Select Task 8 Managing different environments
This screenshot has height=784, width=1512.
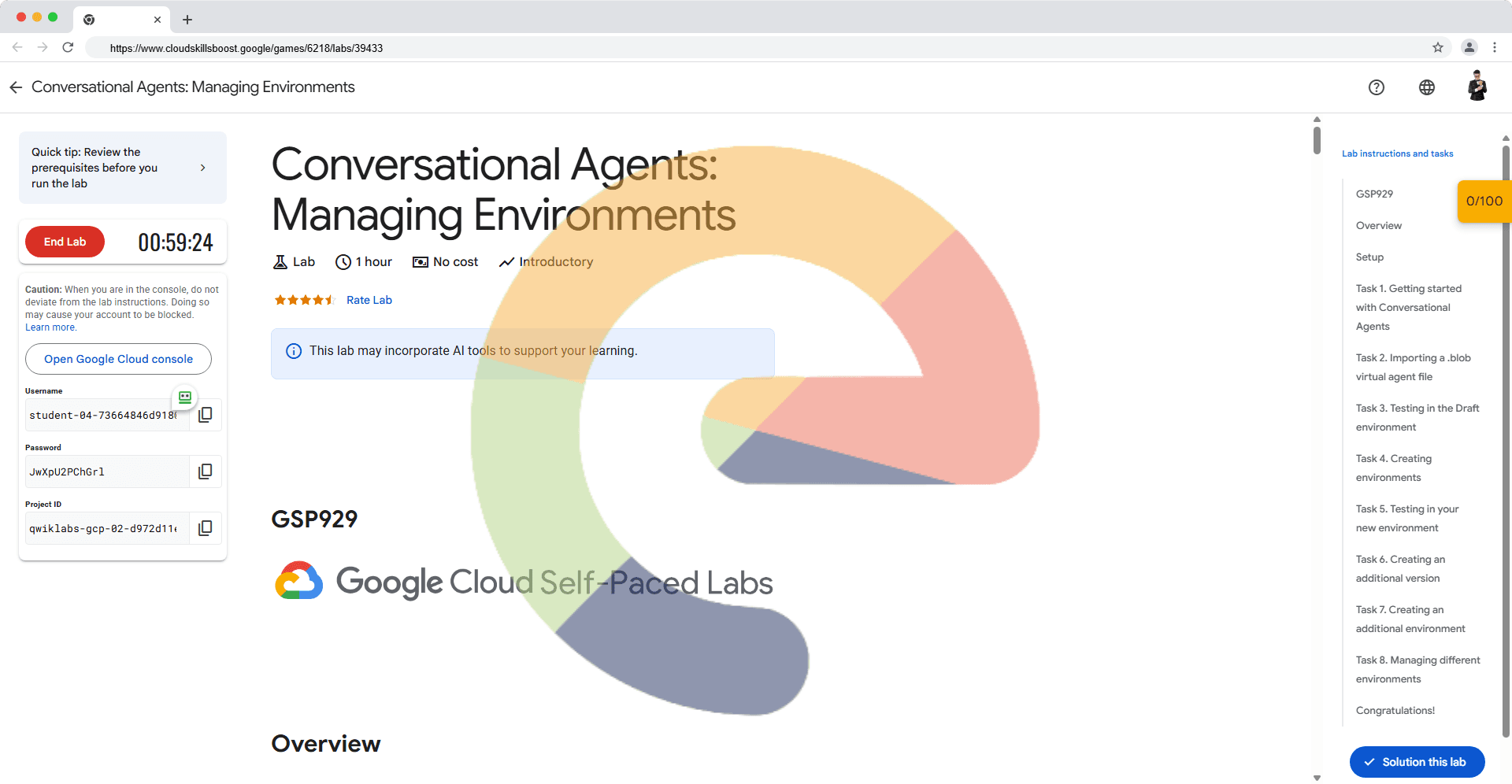pos(1417,669)
